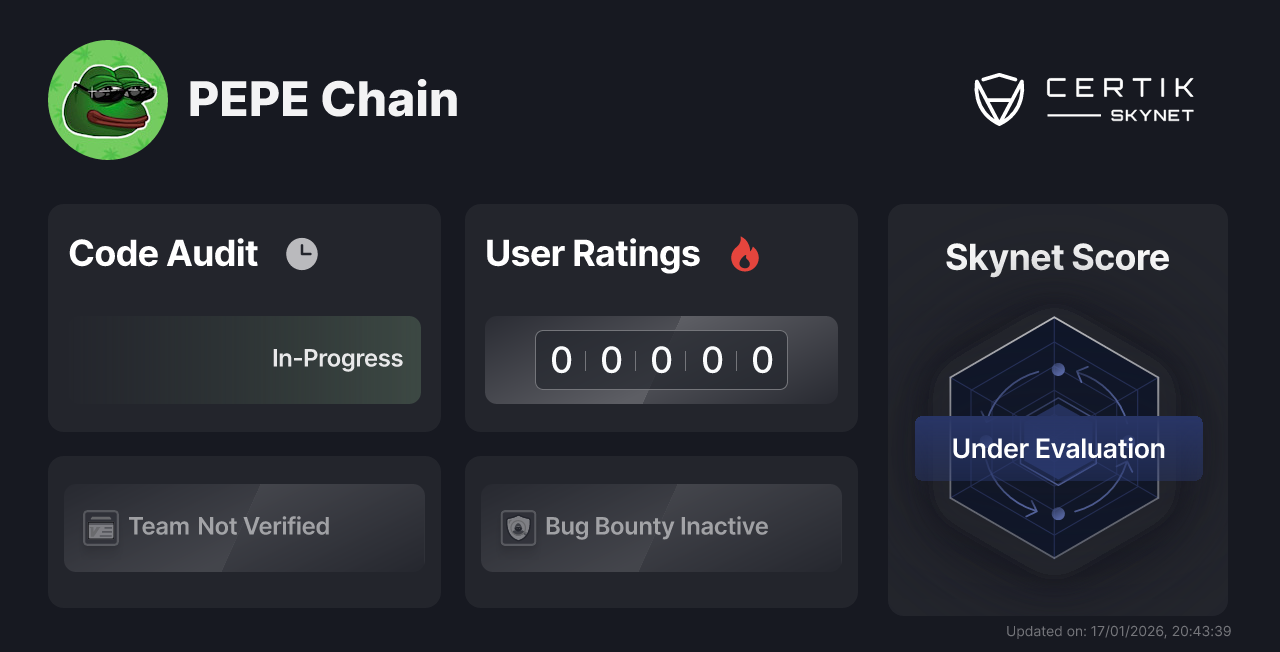The image size is (1280, 652).
Task: Switch to the User Ratings section
Action: (592, 253)
